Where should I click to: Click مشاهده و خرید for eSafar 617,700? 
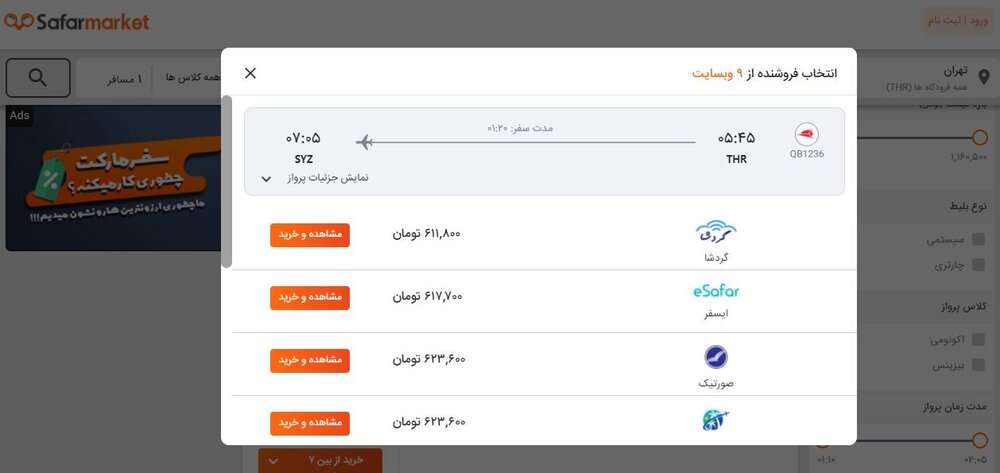tap(310, 297)
